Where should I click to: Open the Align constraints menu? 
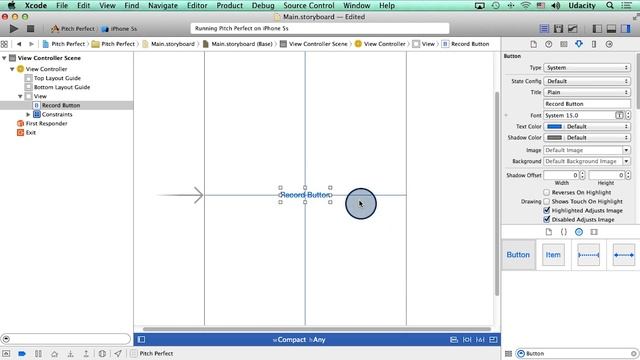click(453, 340)
